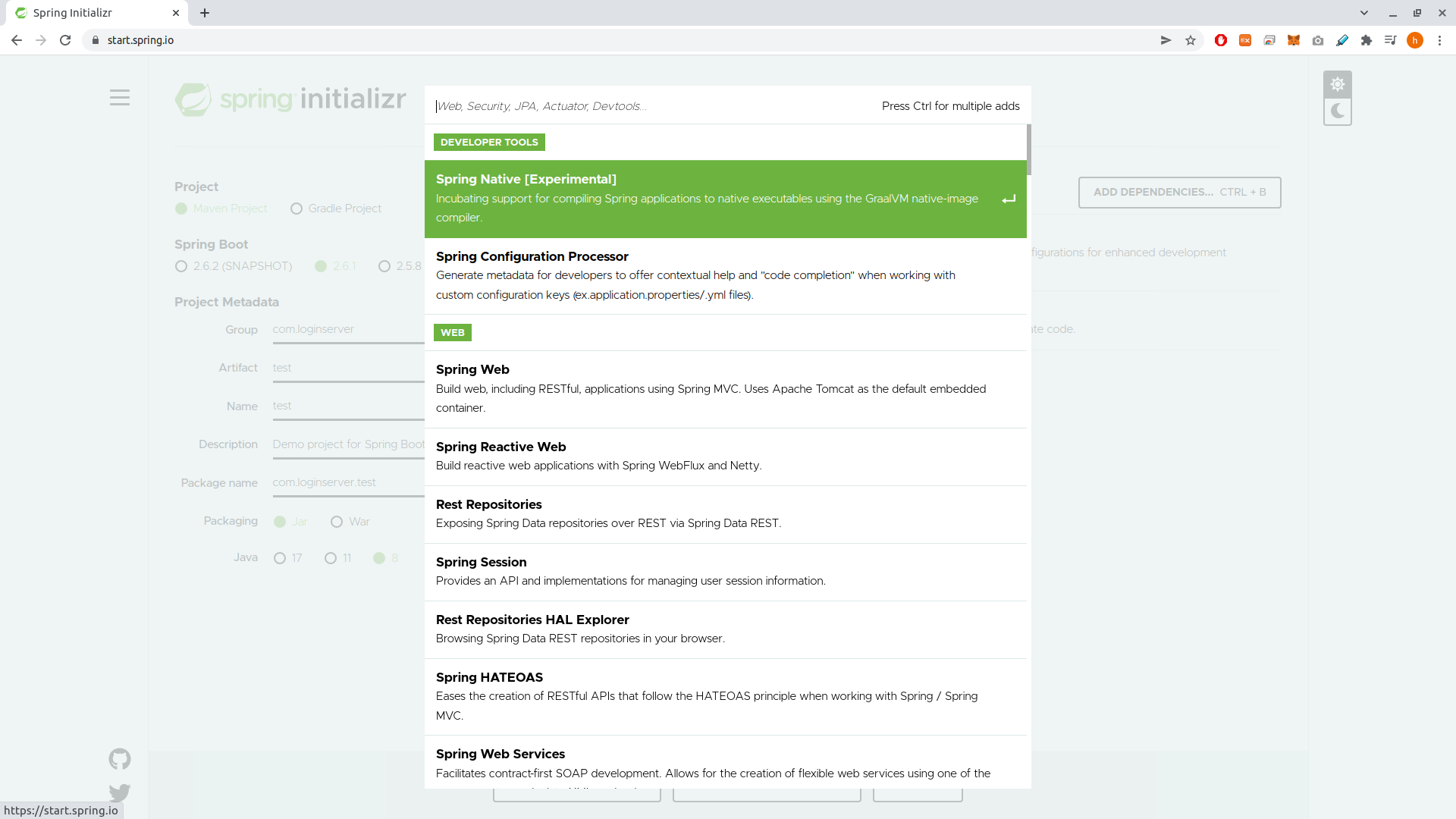Open the GitHub link icon
Image resolution: width=1456 pixels, height=819 pixels.
120,759
